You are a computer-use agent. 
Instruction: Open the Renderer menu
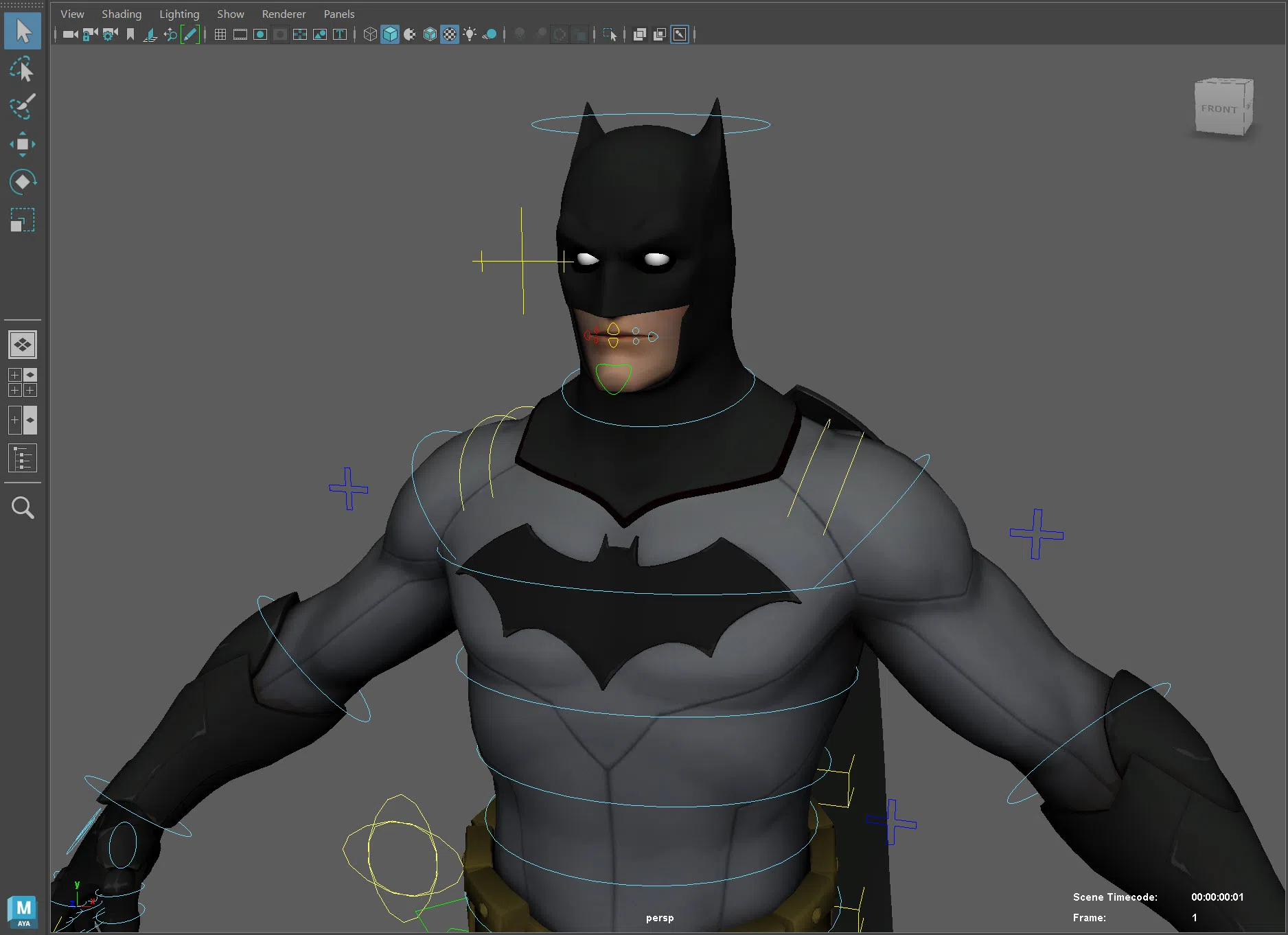[x=284, y=14]
